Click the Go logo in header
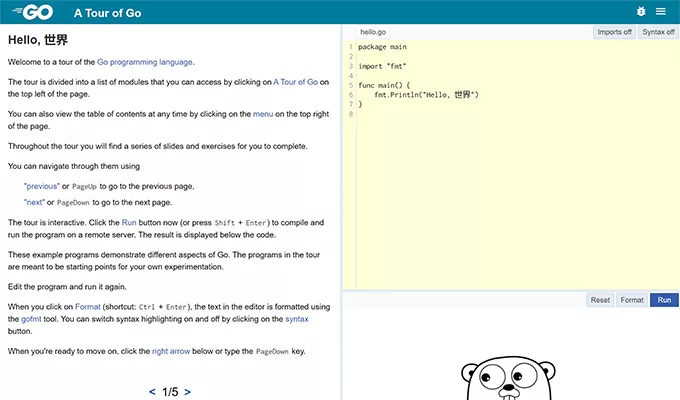Viewport: 680px width, 400px height. (x=33, y=12)
